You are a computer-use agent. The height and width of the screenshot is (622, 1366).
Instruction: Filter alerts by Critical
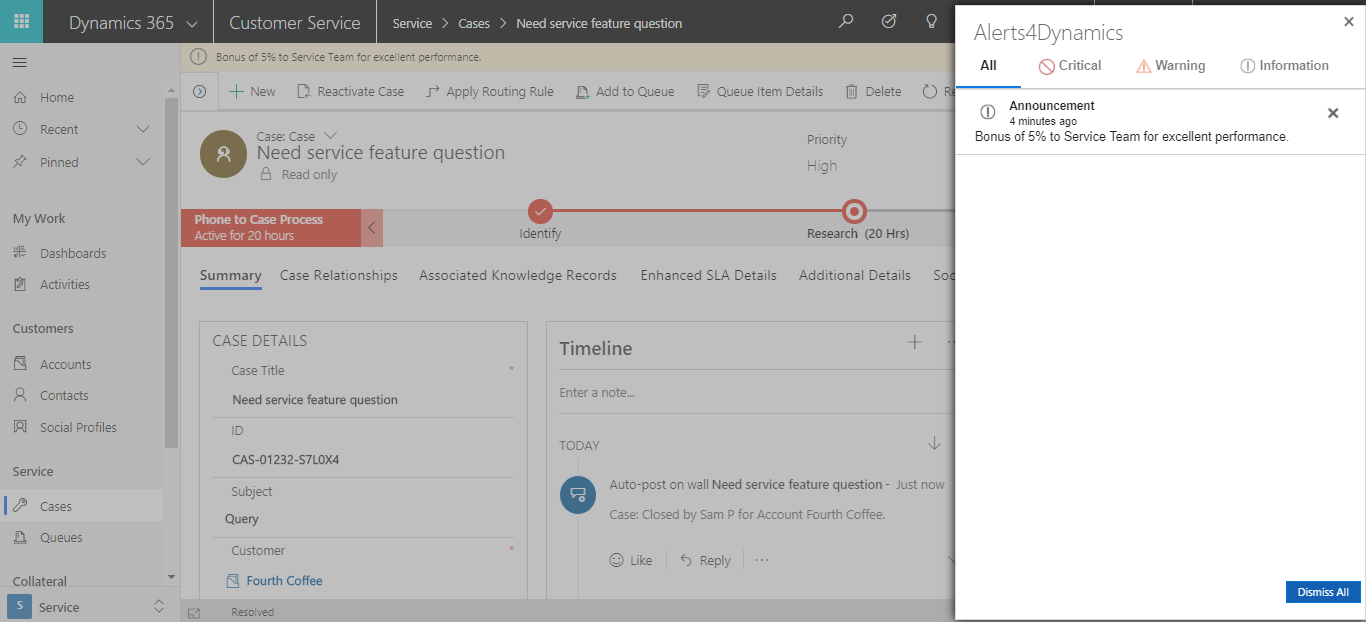point(1070,66)
